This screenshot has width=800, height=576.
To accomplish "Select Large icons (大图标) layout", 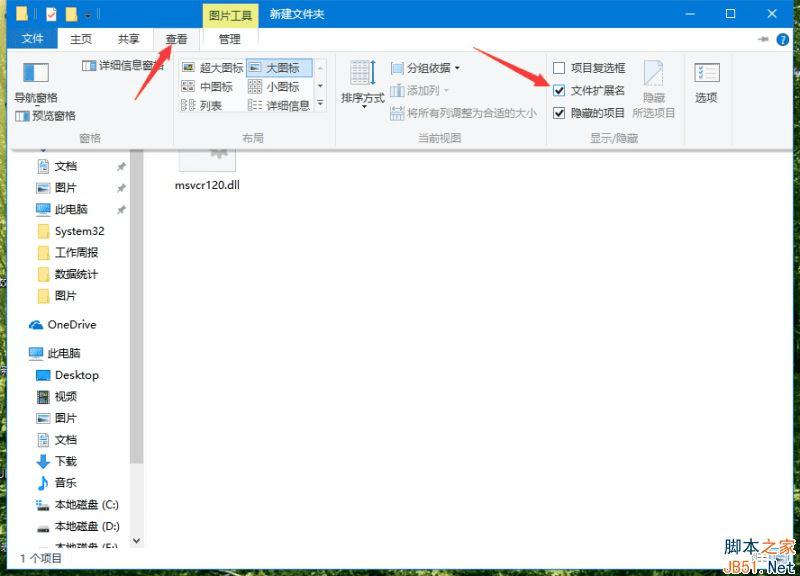I will coord(279,67).
